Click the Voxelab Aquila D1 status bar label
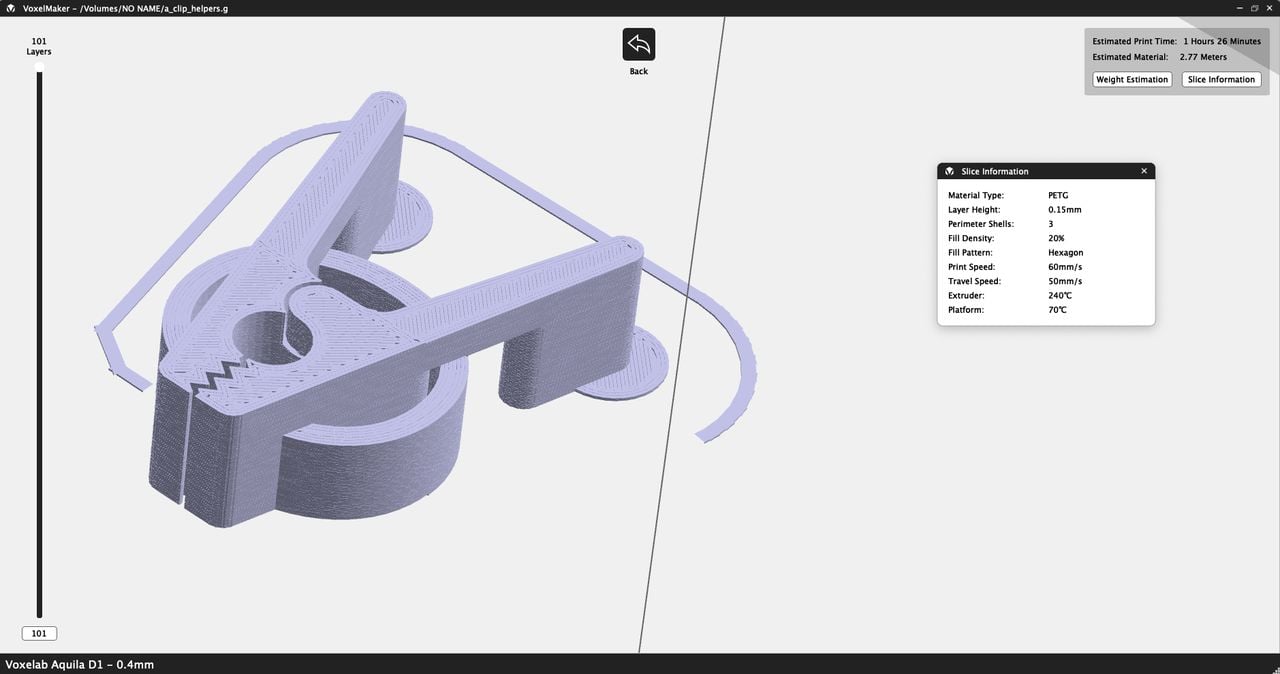 click(80, 664)
